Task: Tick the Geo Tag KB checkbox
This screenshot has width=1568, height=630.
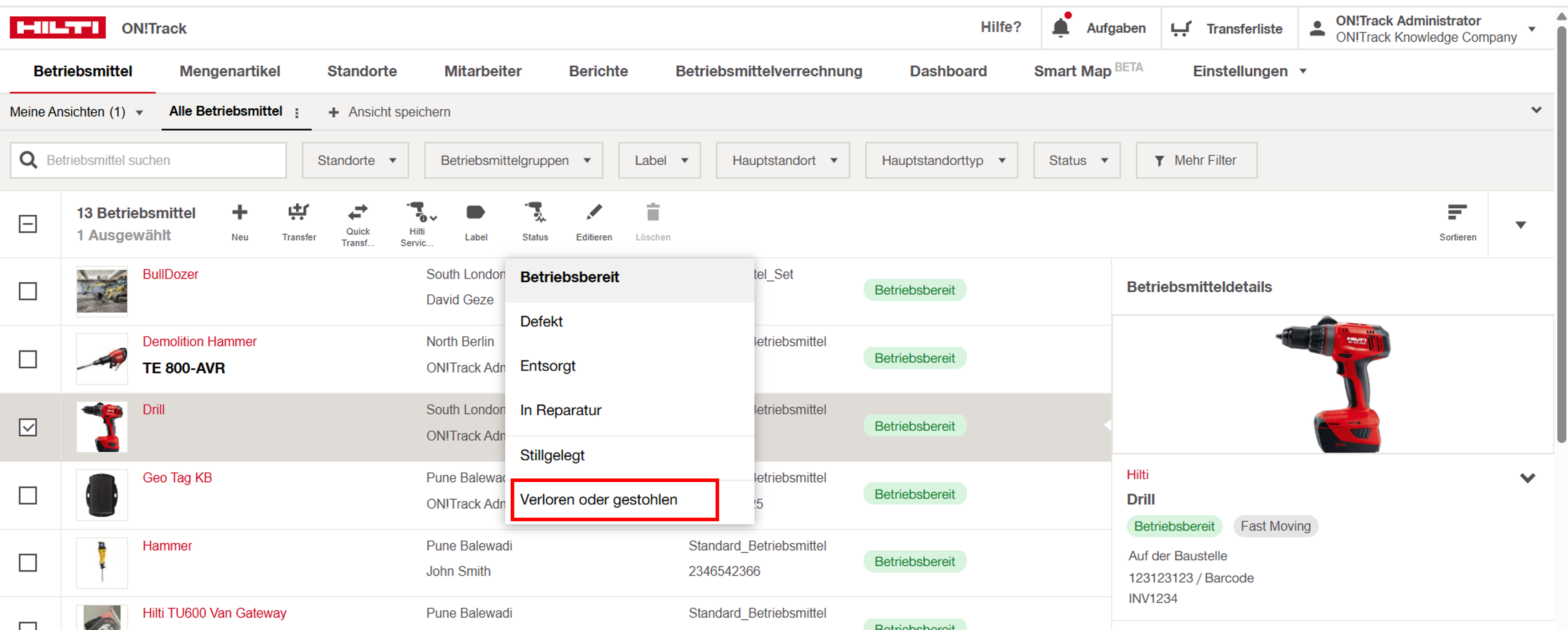Action: point(28,495)
